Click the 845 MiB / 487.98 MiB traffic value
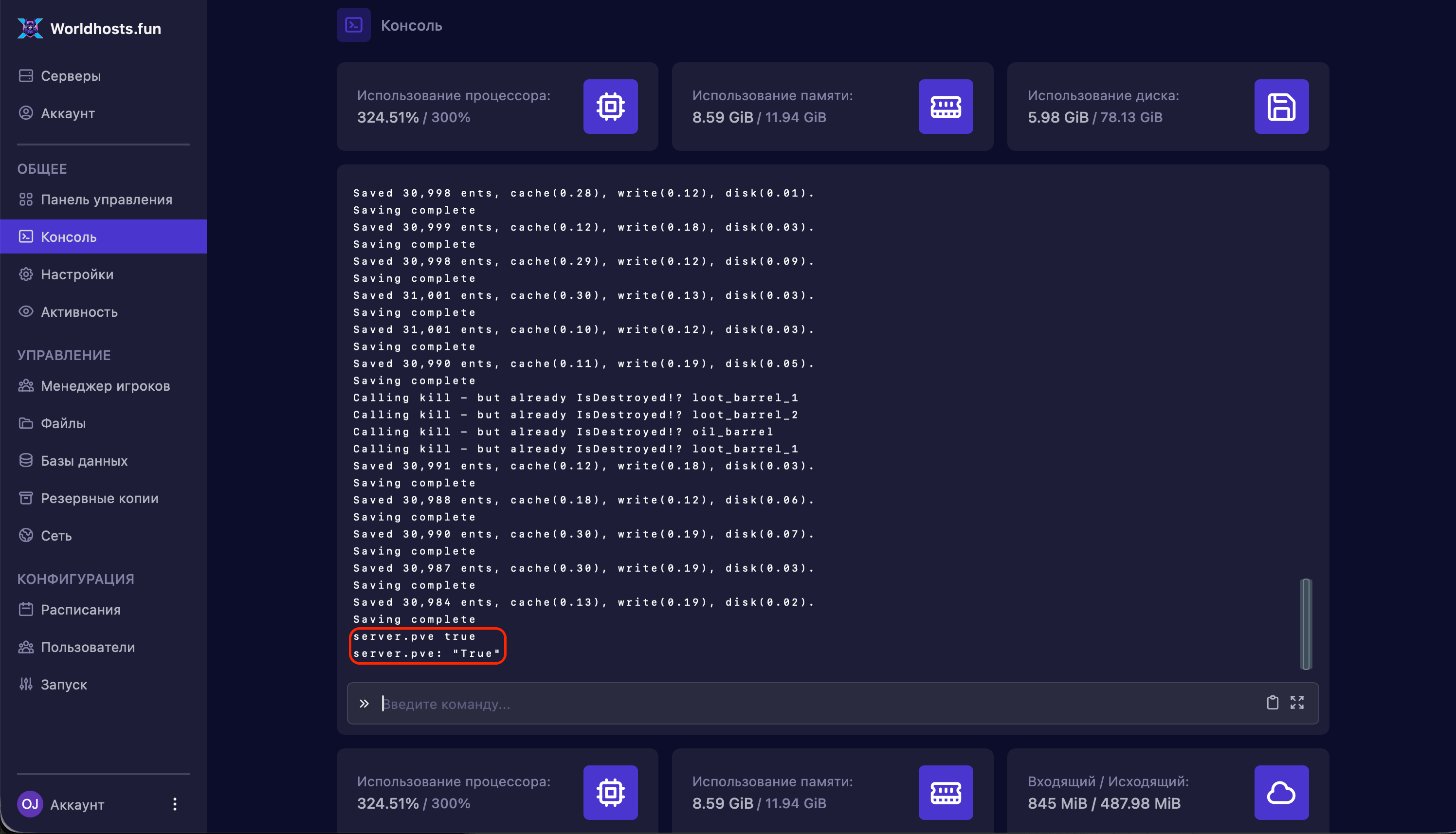Image resolution: width=1456 pixels, height=834 pixels. (x=1104, y=804)
